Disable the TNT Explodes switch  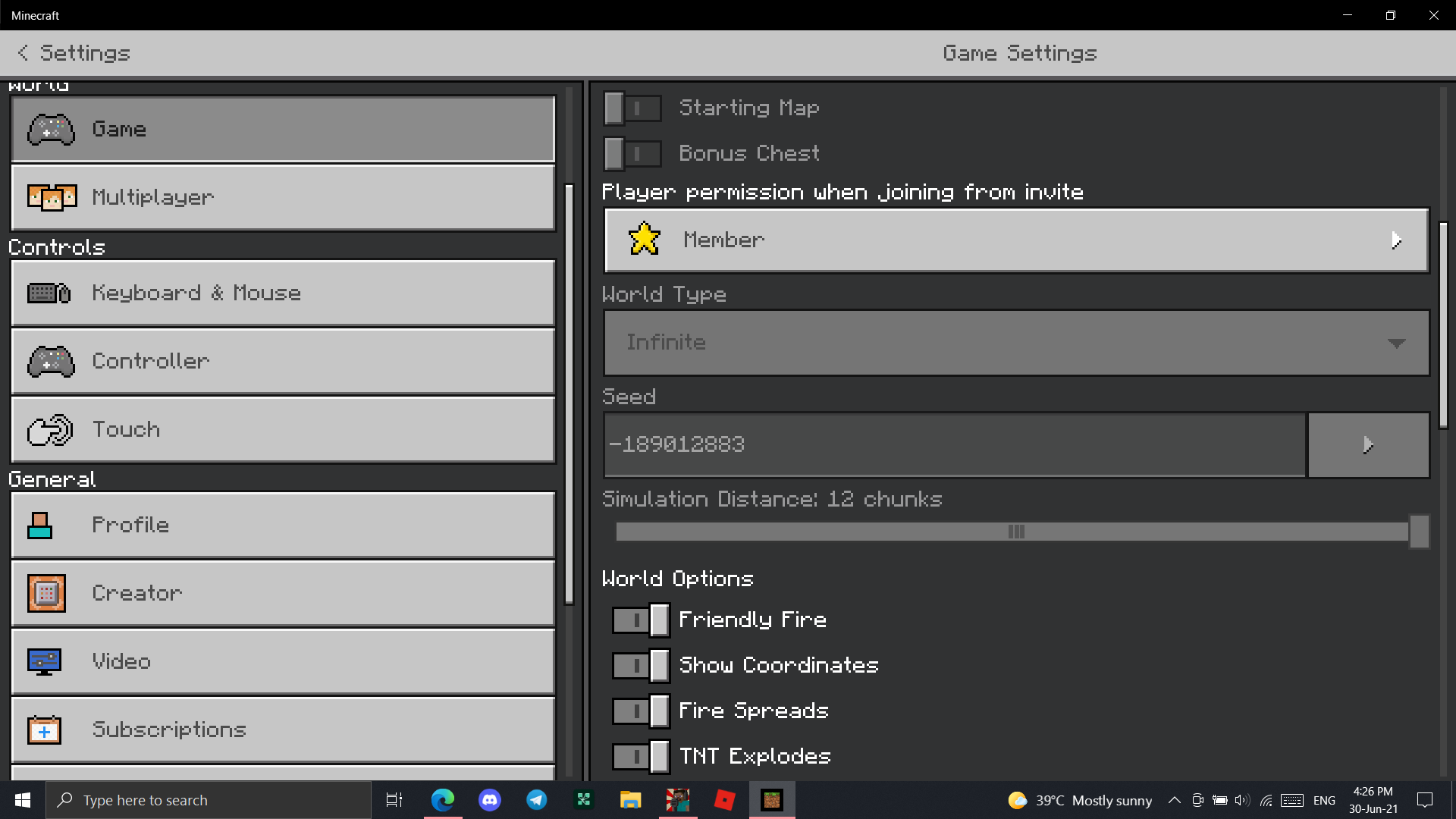point(641,756)
